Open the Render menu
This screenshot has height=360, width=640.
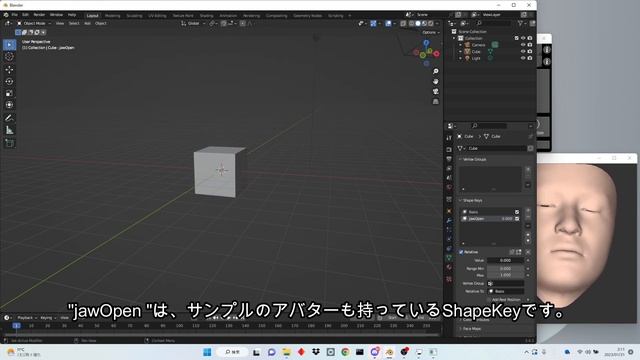tap(39, 15)
